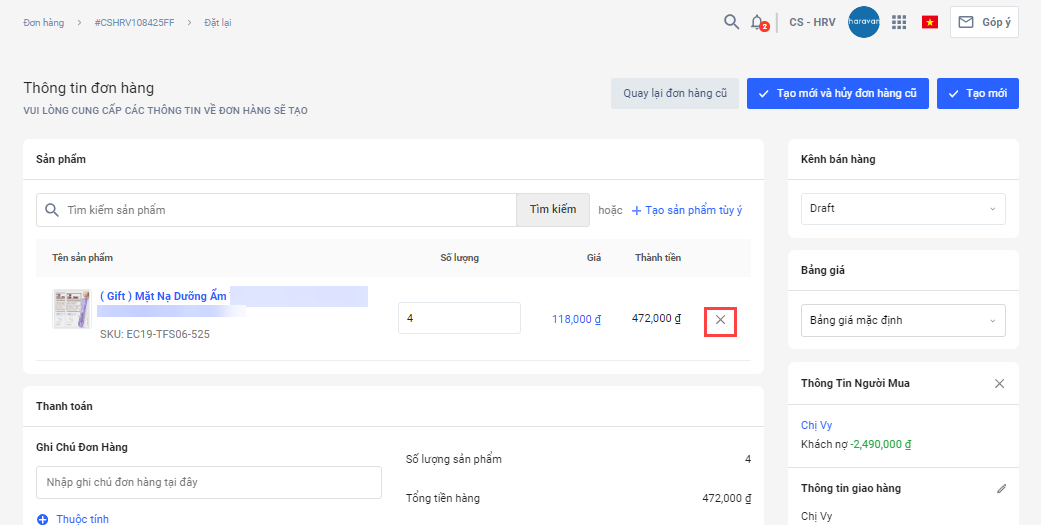Click Tạo sản phẩm tùy ý link

point(687,210)
